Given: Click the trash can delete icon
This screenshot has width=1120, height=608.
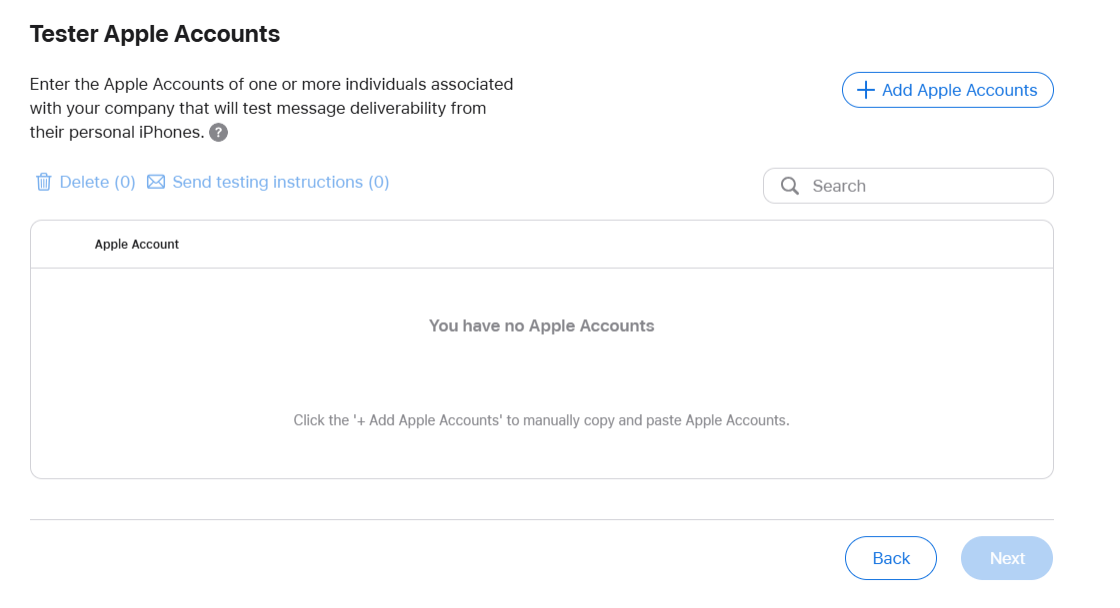Looking at the screenshot, I should click(x=44, y=182).
